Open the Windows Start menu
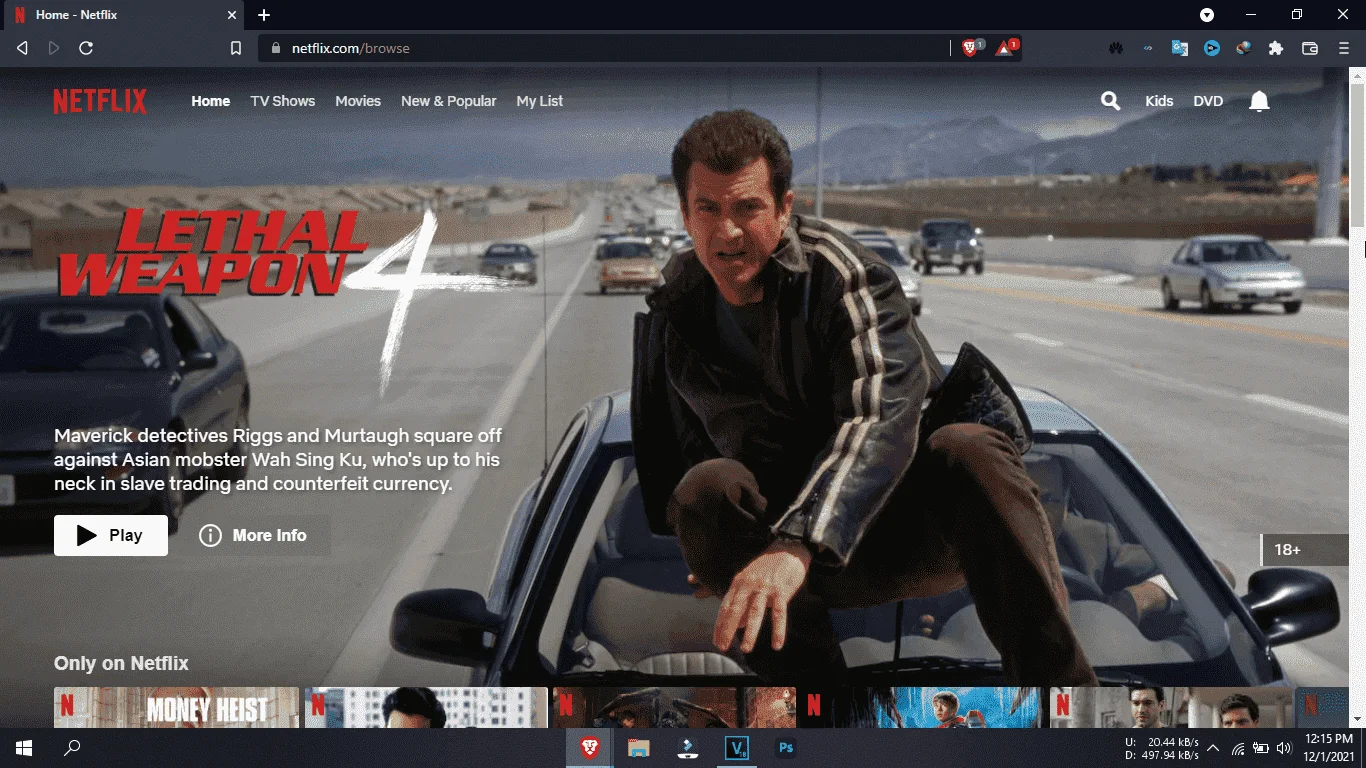 point(24,748)
